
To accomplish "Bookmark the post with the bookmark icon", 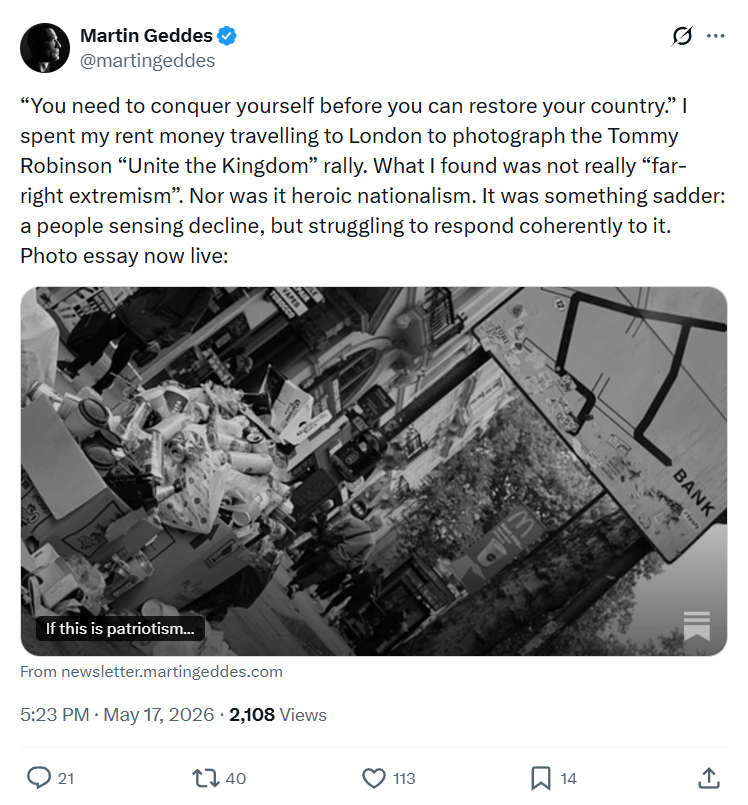I will [x=541, y=778].
